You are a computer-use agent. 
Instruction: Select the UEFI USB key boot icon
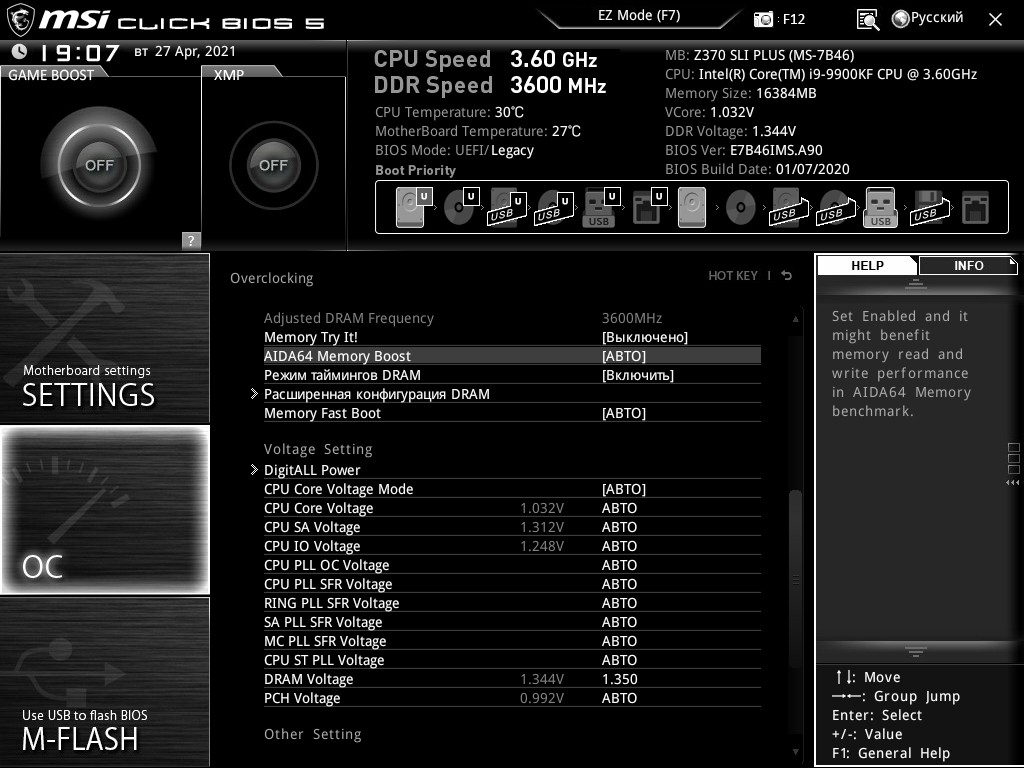601,207
